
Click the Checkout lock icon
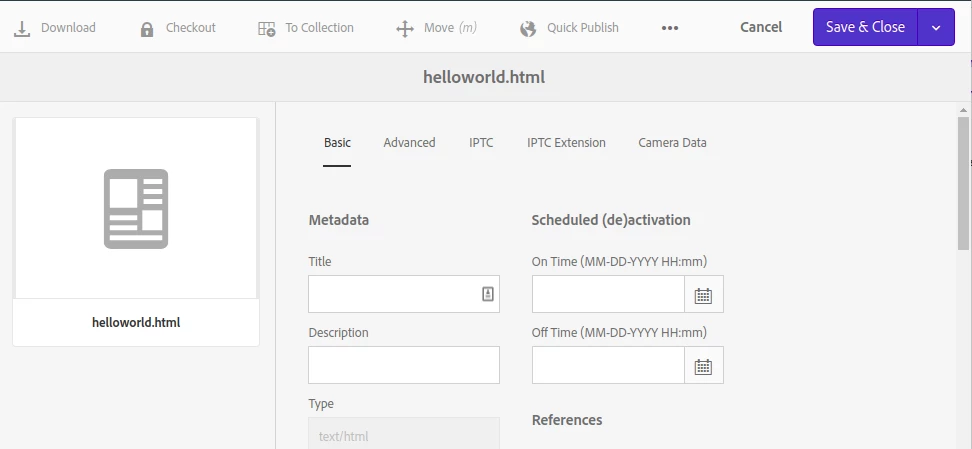147,28
